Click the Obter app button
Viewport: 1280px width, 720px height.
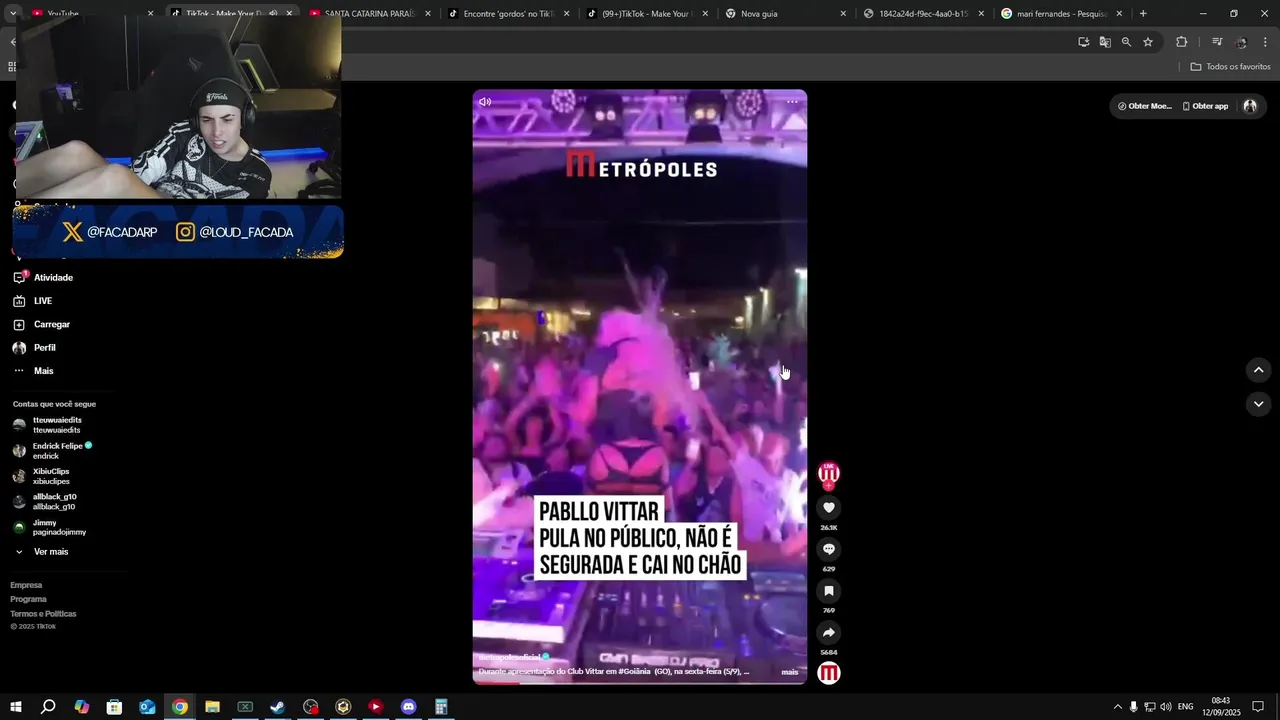(1205, 106)
